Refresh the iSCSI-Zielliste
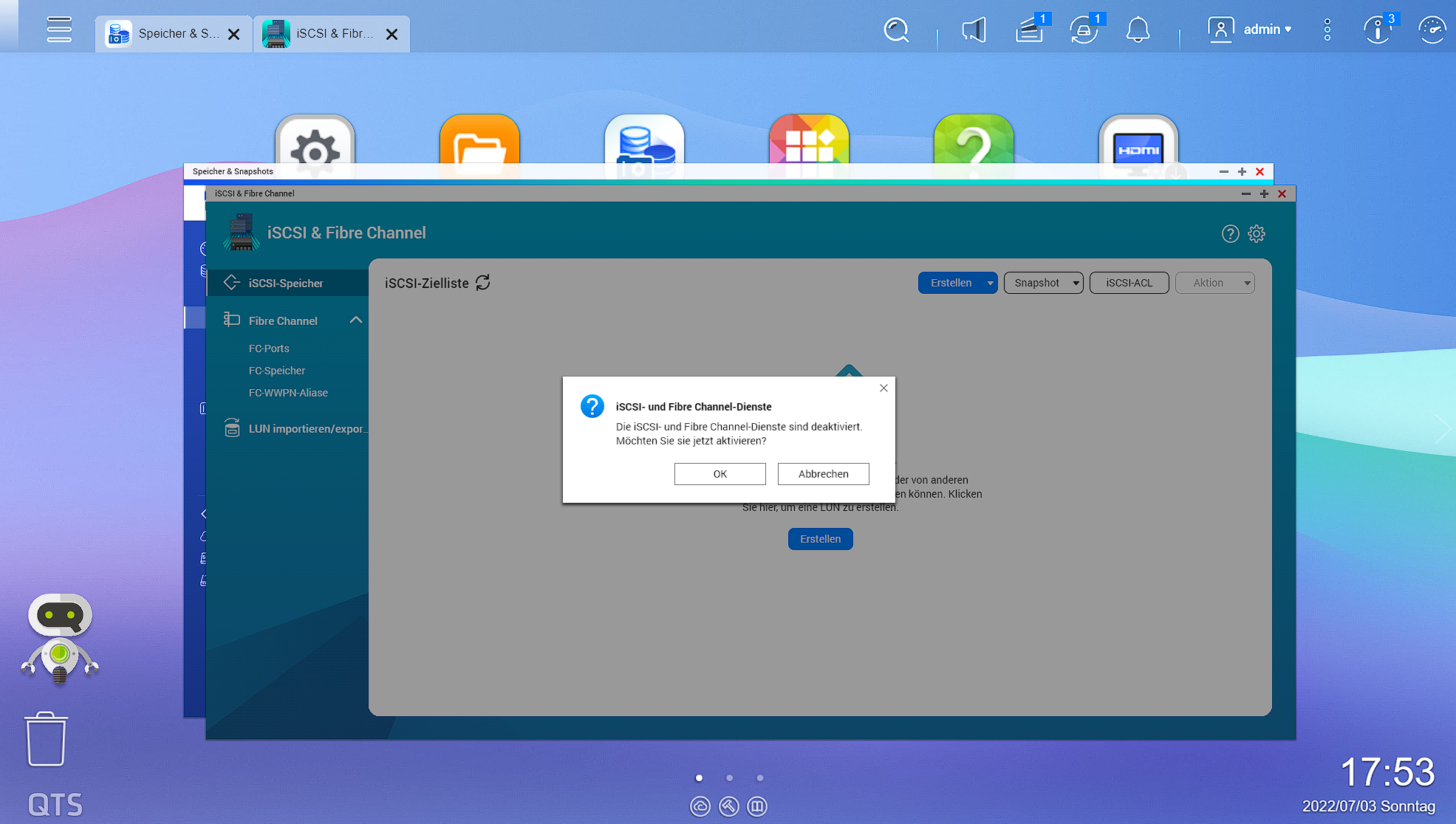 (x=483, y=283)
